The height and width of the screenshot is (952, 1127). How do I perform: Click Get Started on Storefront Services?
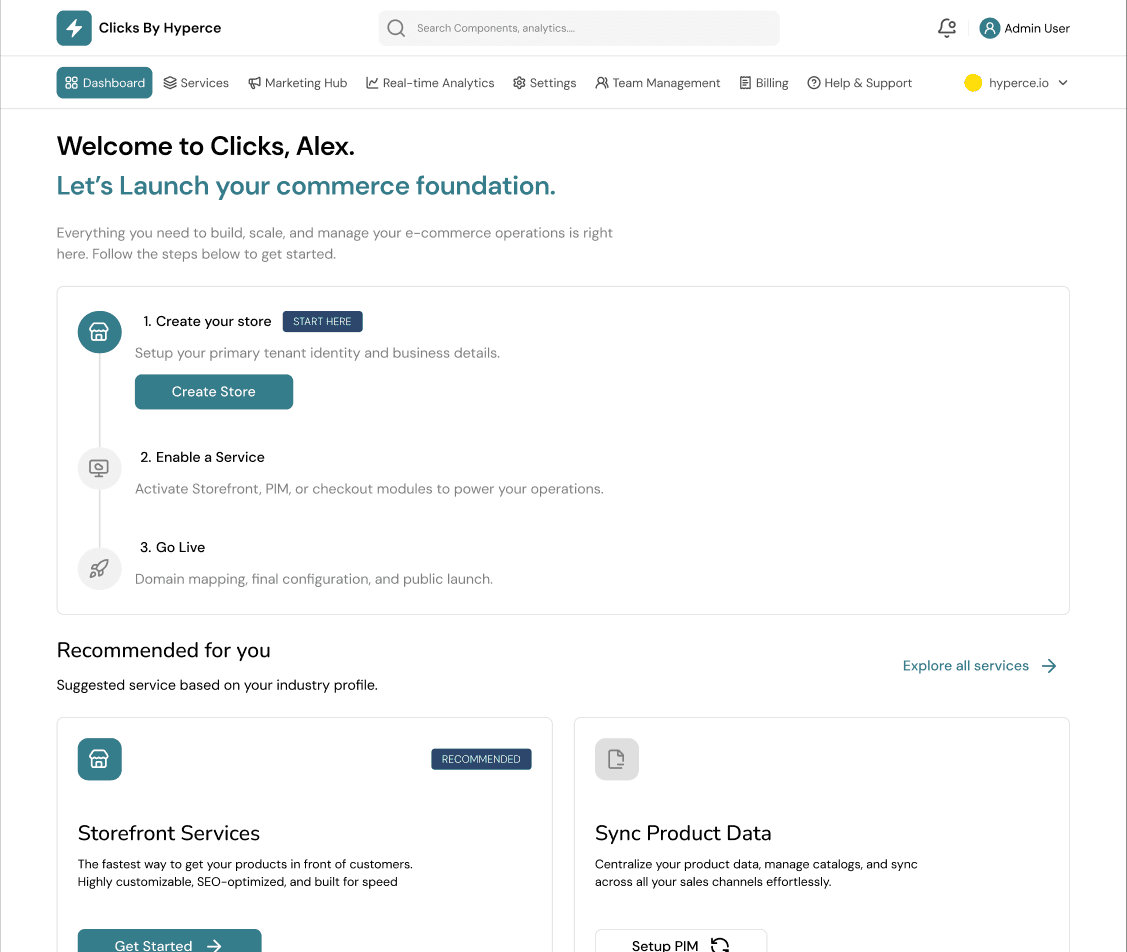(169, 943)
